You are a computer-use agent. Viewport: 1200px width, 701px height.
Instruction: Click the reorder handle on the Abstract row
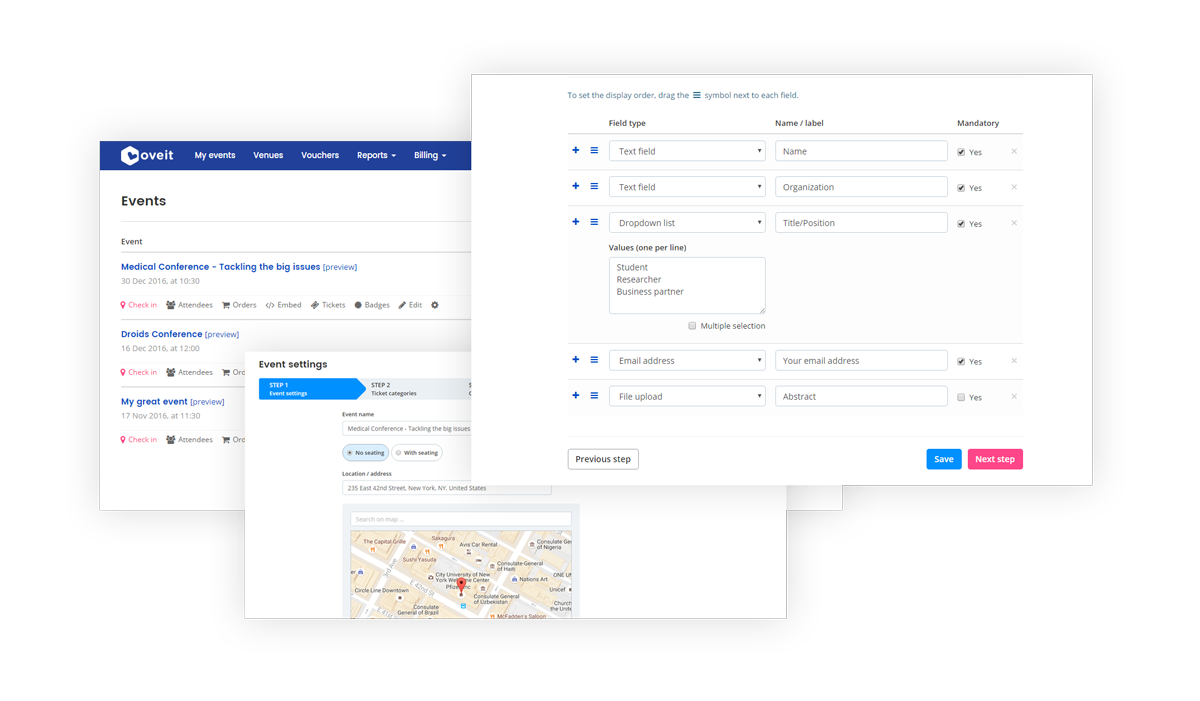(594, 396)
